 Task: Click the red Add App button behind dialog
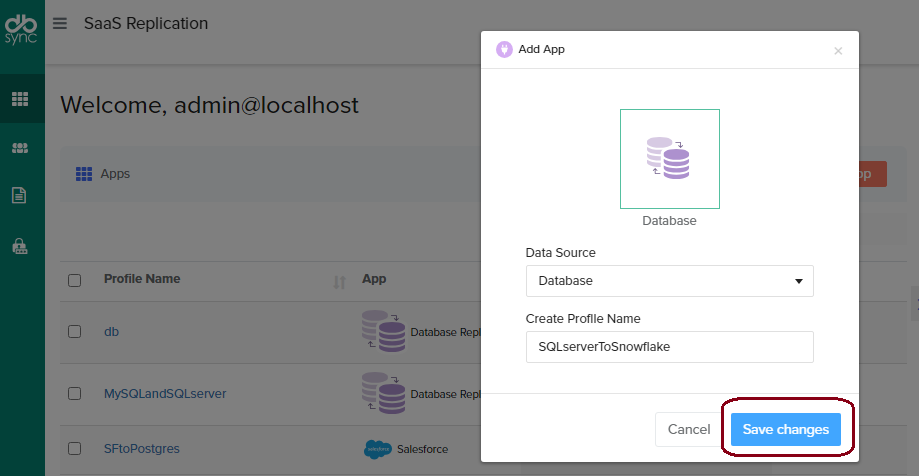coord(873,174)
